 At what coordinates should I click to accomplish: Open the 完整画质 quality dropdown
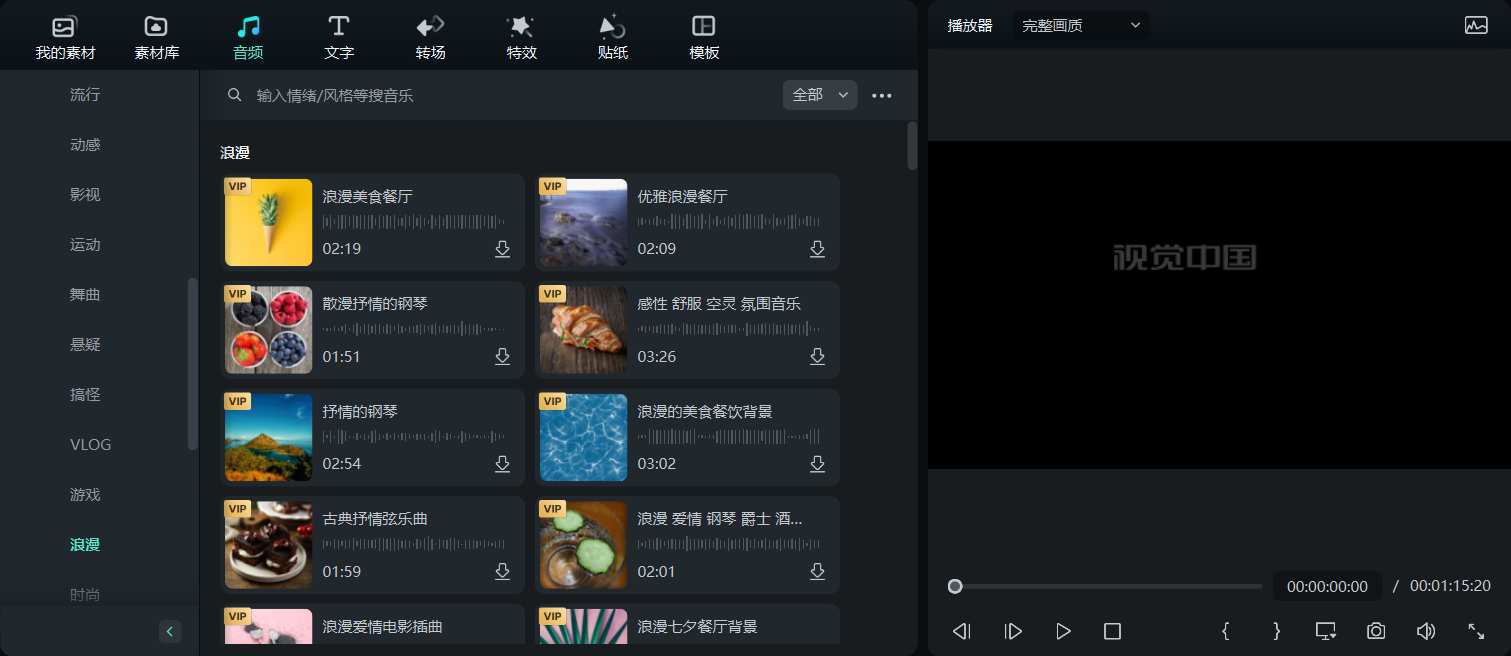click(x=1080, y=24)
